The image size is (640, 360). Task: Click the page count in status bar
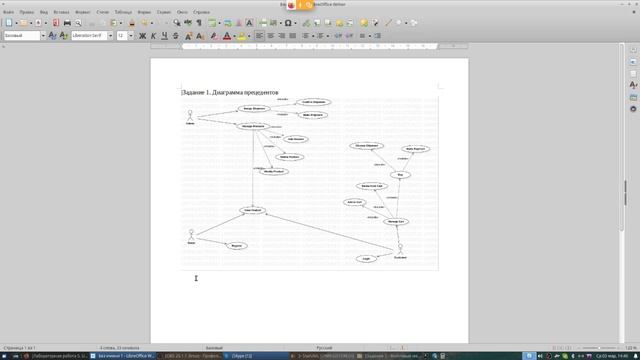pyautogui.click(x=19, y=348)
